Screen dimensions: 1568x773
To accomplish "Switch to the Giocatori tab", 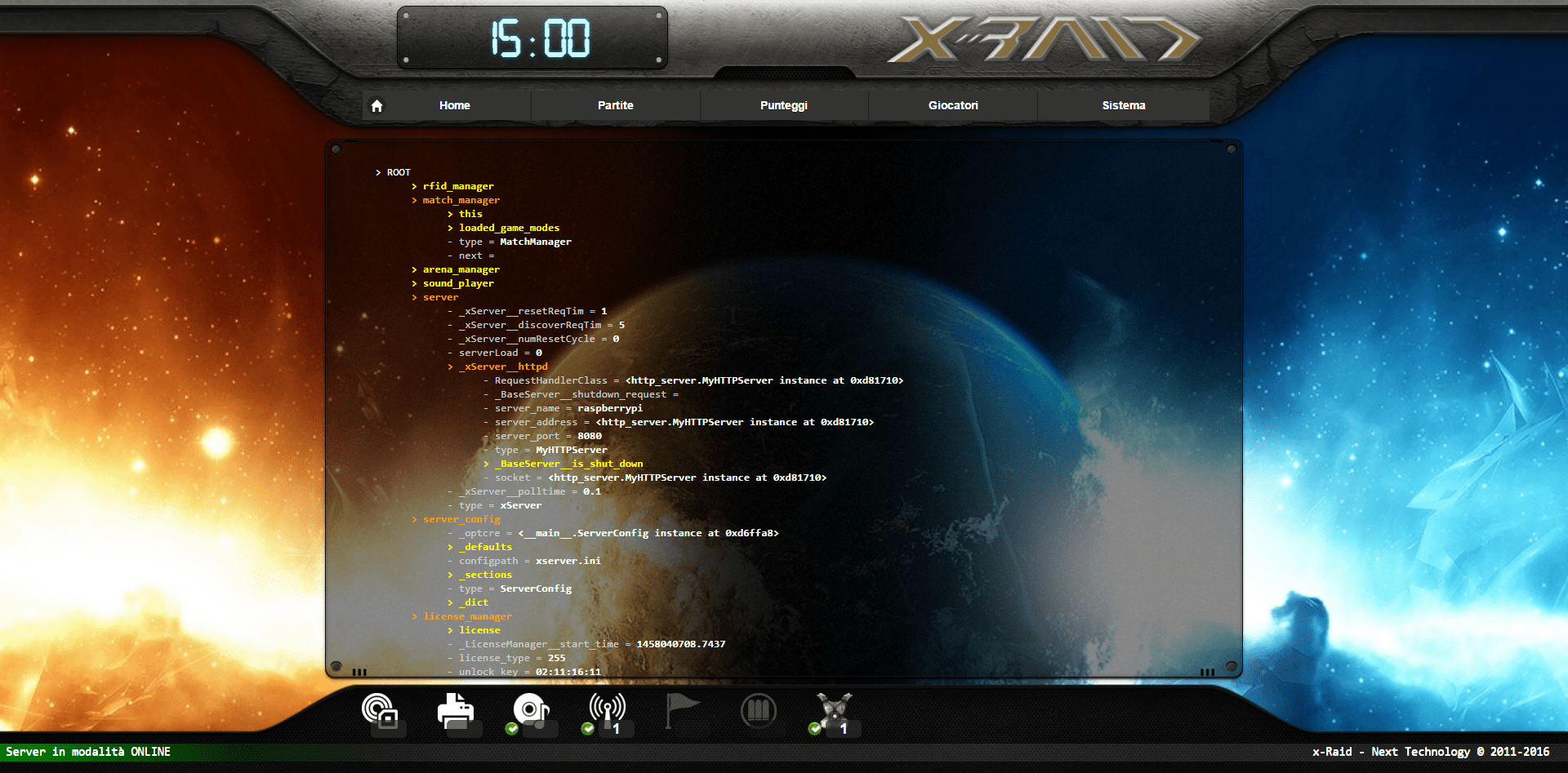I will (x=953, y=105).
